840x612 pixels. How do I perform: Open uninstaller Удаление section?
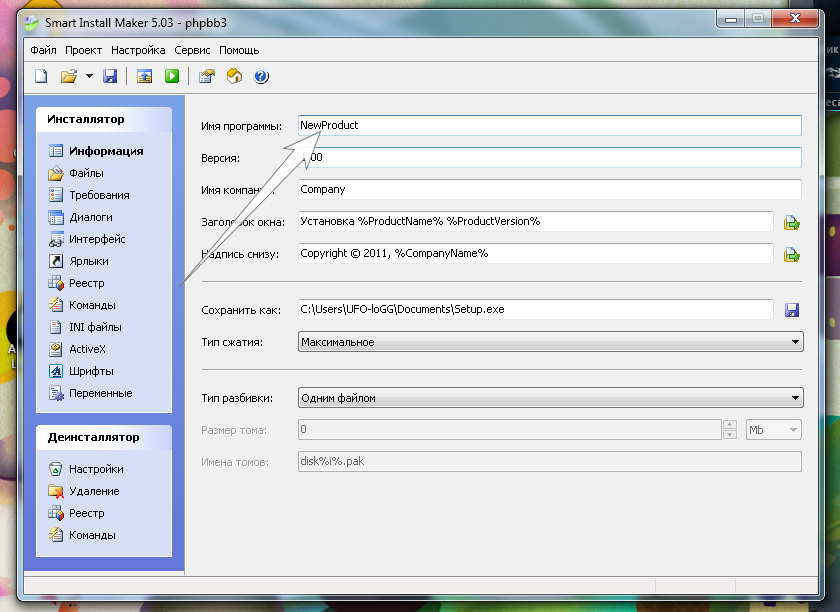(x=94, y=491)
